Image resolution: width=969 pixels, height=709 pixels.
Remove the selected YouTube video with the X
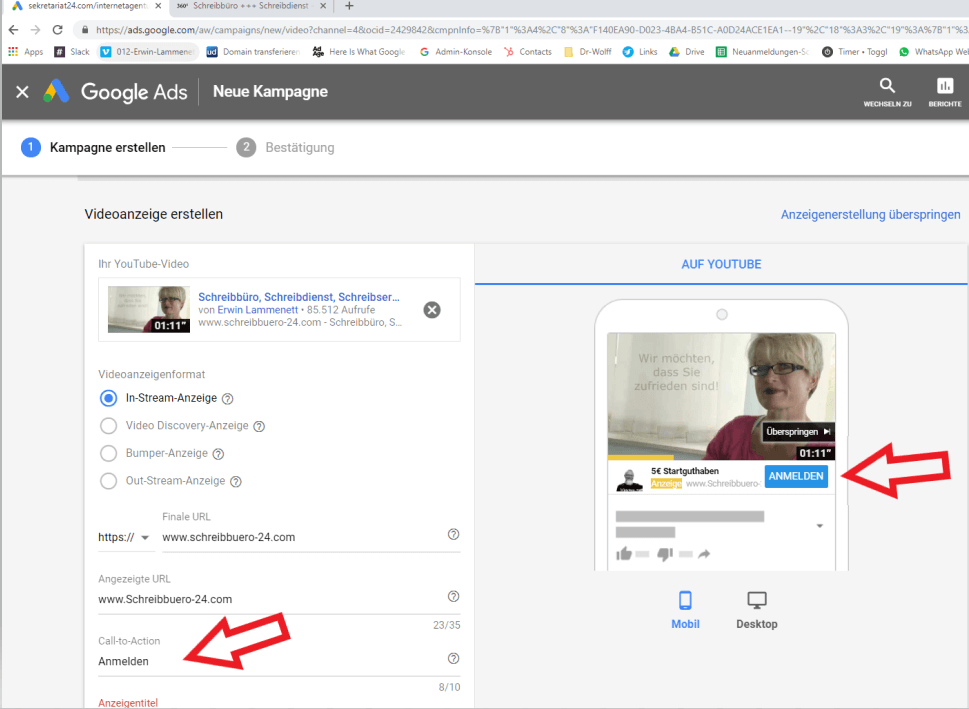(x=432, y=310)
